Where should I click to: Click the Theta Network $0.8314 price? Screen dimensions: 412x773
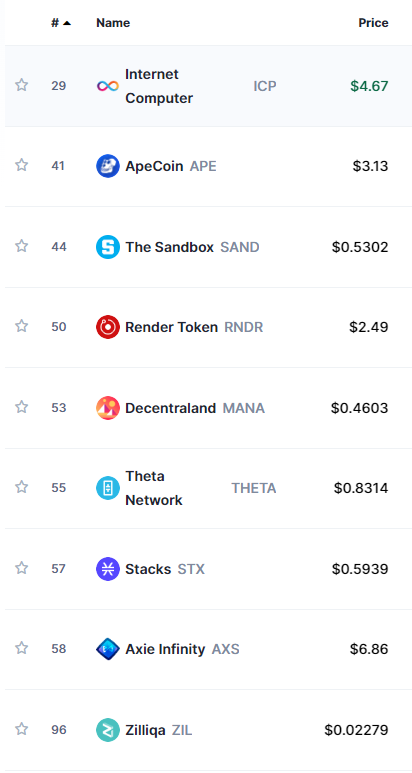pyautogui.click(x=361, y=489)
